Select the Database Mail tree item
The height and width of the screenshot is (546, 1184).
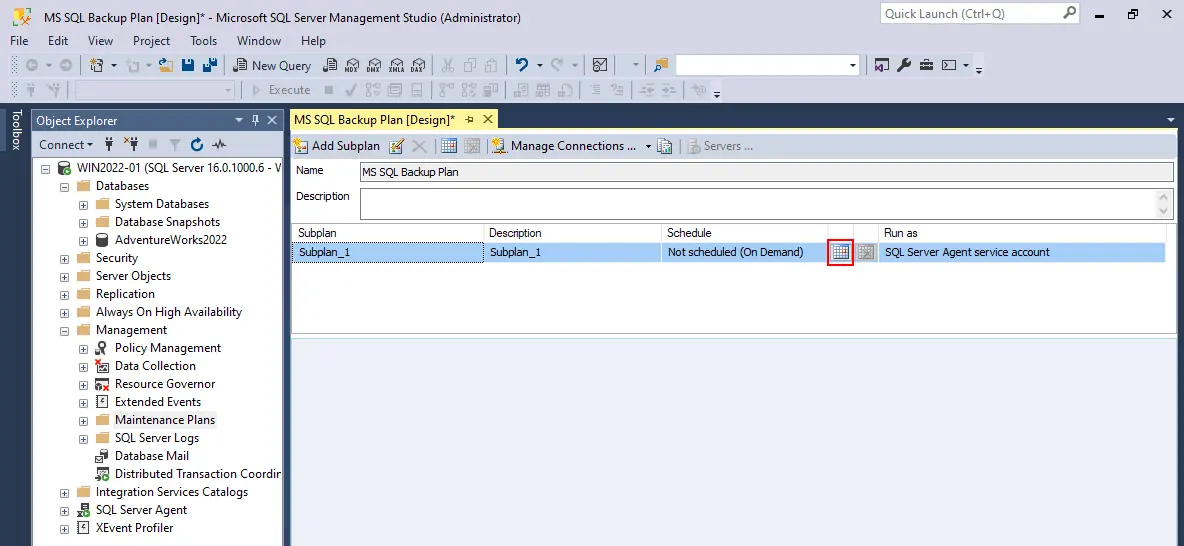(x=152, y=456)
